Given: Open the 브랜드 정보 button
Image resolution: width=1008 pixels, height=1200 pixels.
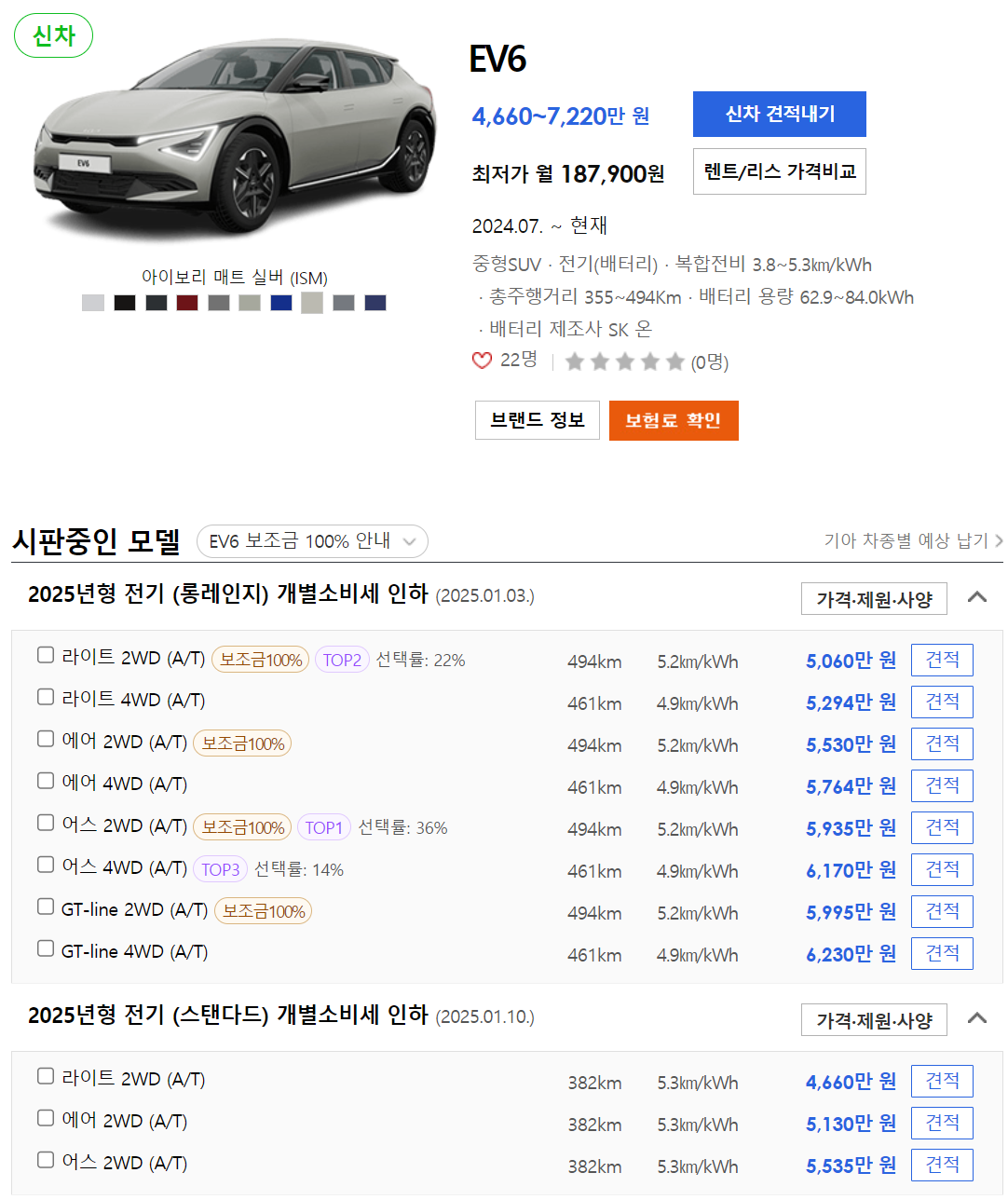Looking at the screenshot, I should point(538,420).
